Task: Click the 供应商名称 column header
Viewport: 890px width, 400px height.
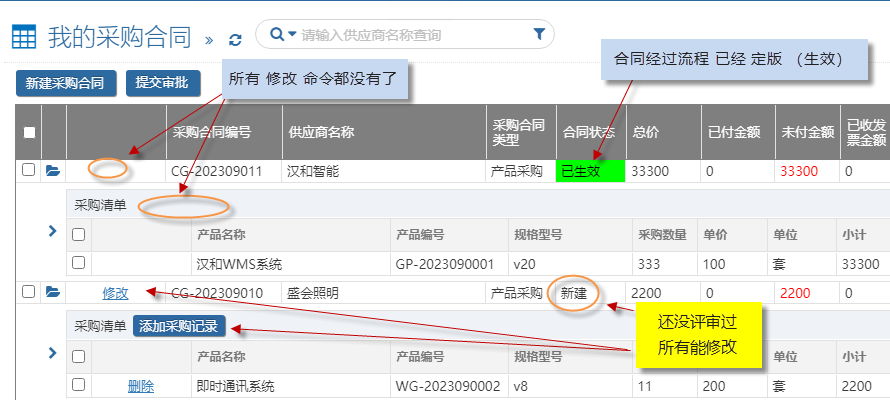Action: click(x=321, y=132)
